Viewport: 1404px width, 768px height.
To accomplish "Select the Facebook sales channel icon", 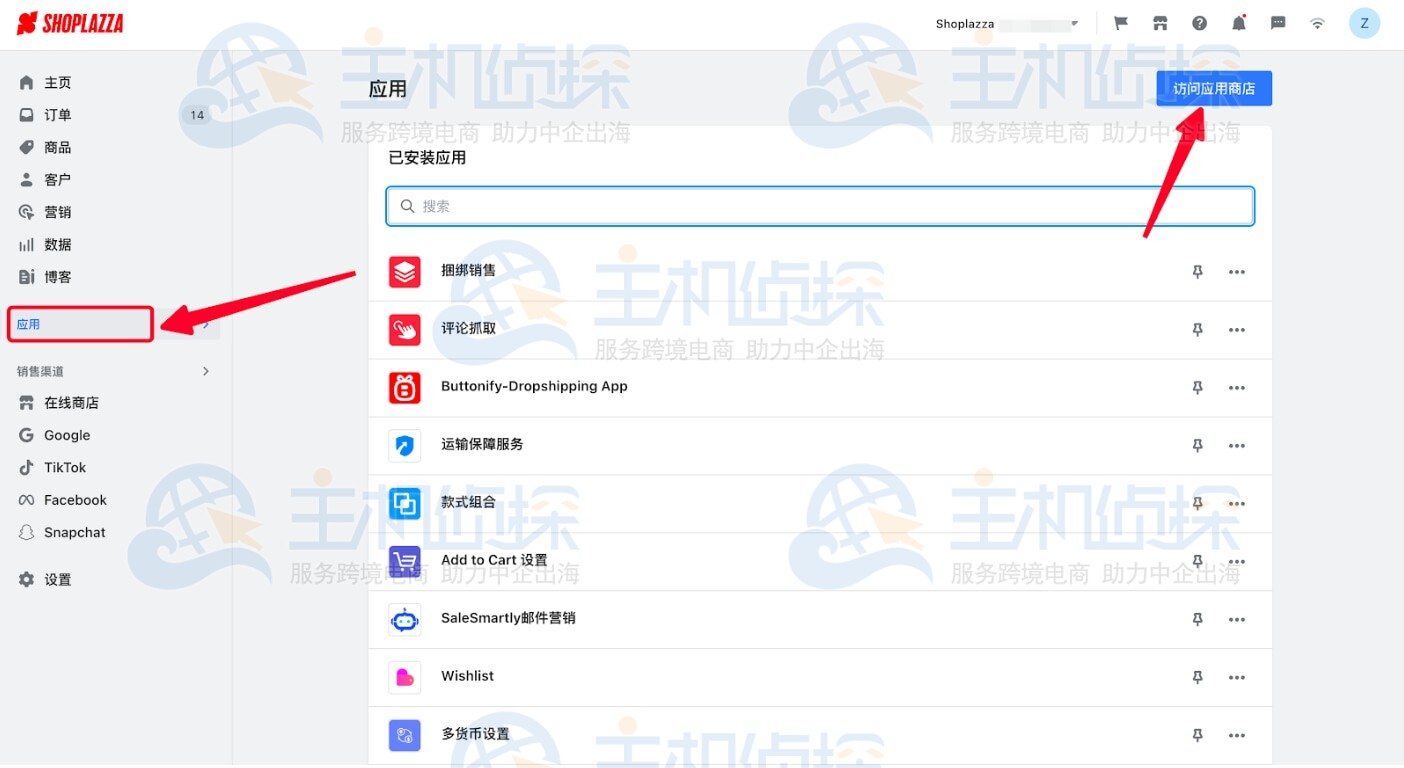I will pos(27,499).
